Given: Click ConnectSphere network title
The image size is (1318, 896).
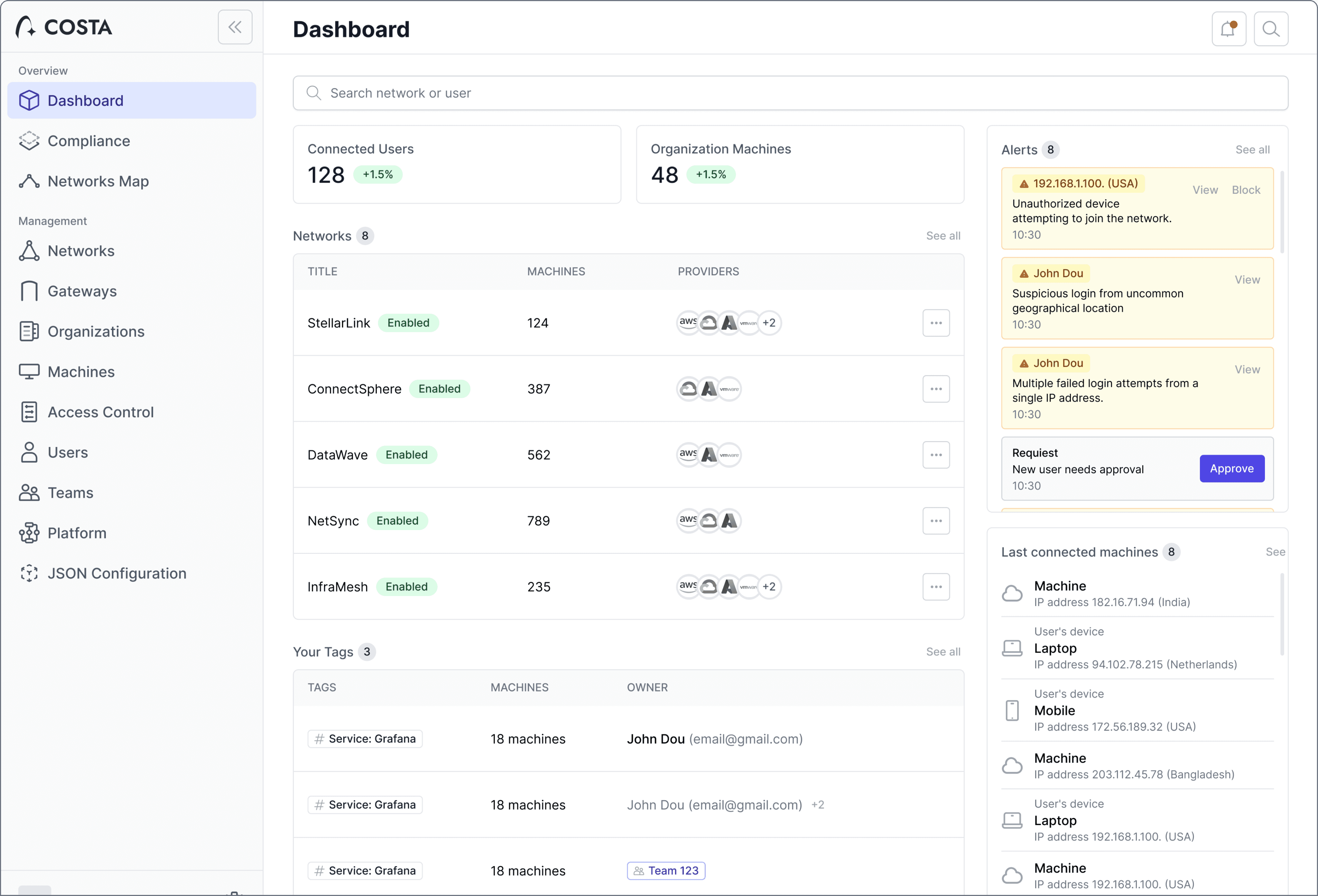Looking at the screenshot, I should click(355, 388).
